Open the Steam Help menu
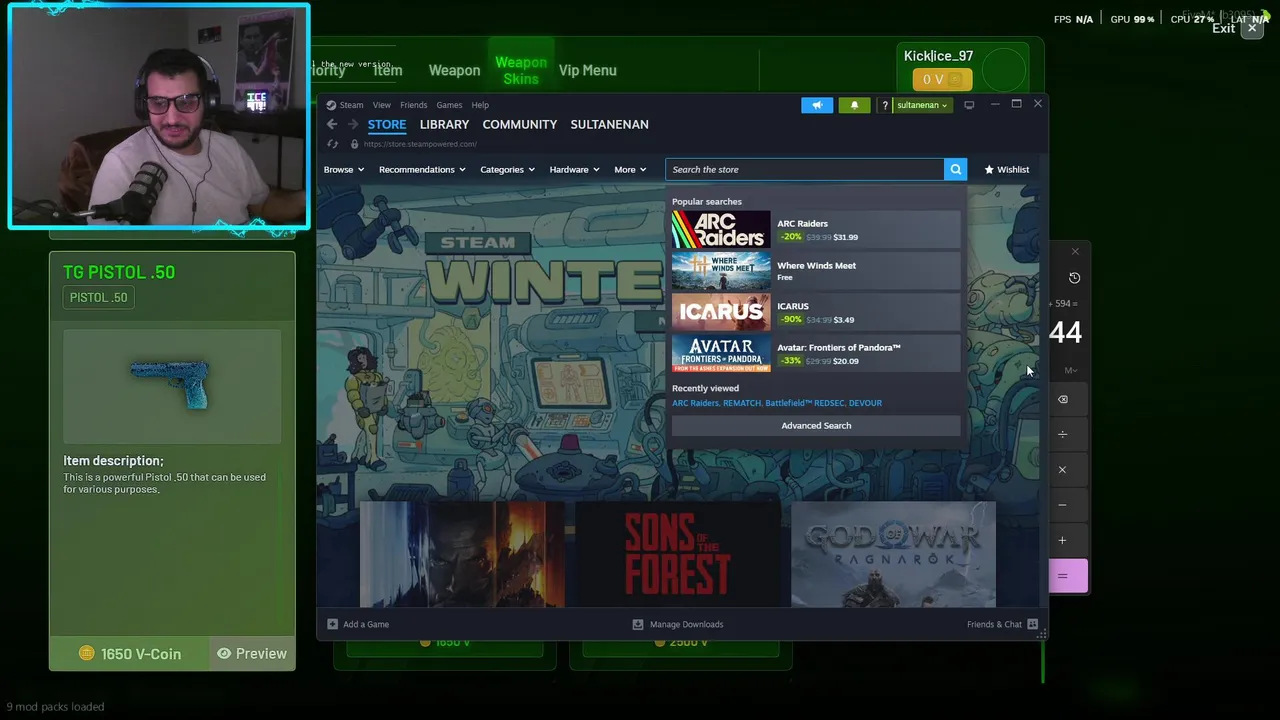The height and width of the screenshot is (720, 1280). [480, 105]
